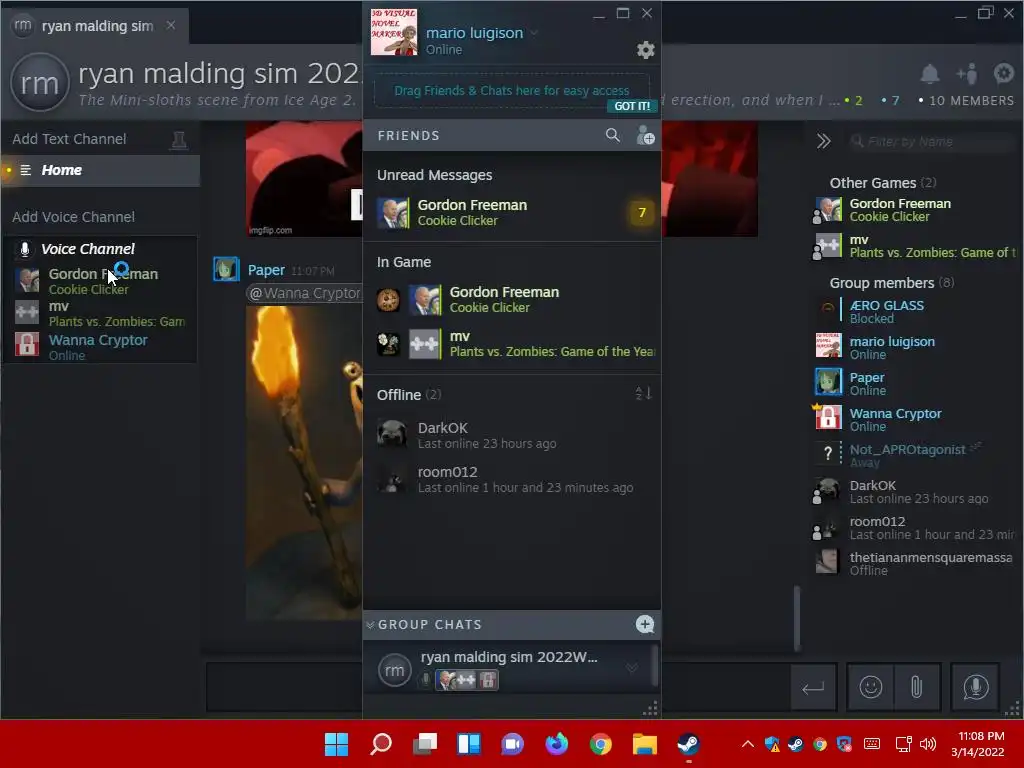Image resolution: width=1024 pixels, height=768 pixels.
Task: Click Cookie Clicker game icon beside Gordon Freeman
Action: tap(388, 300)
